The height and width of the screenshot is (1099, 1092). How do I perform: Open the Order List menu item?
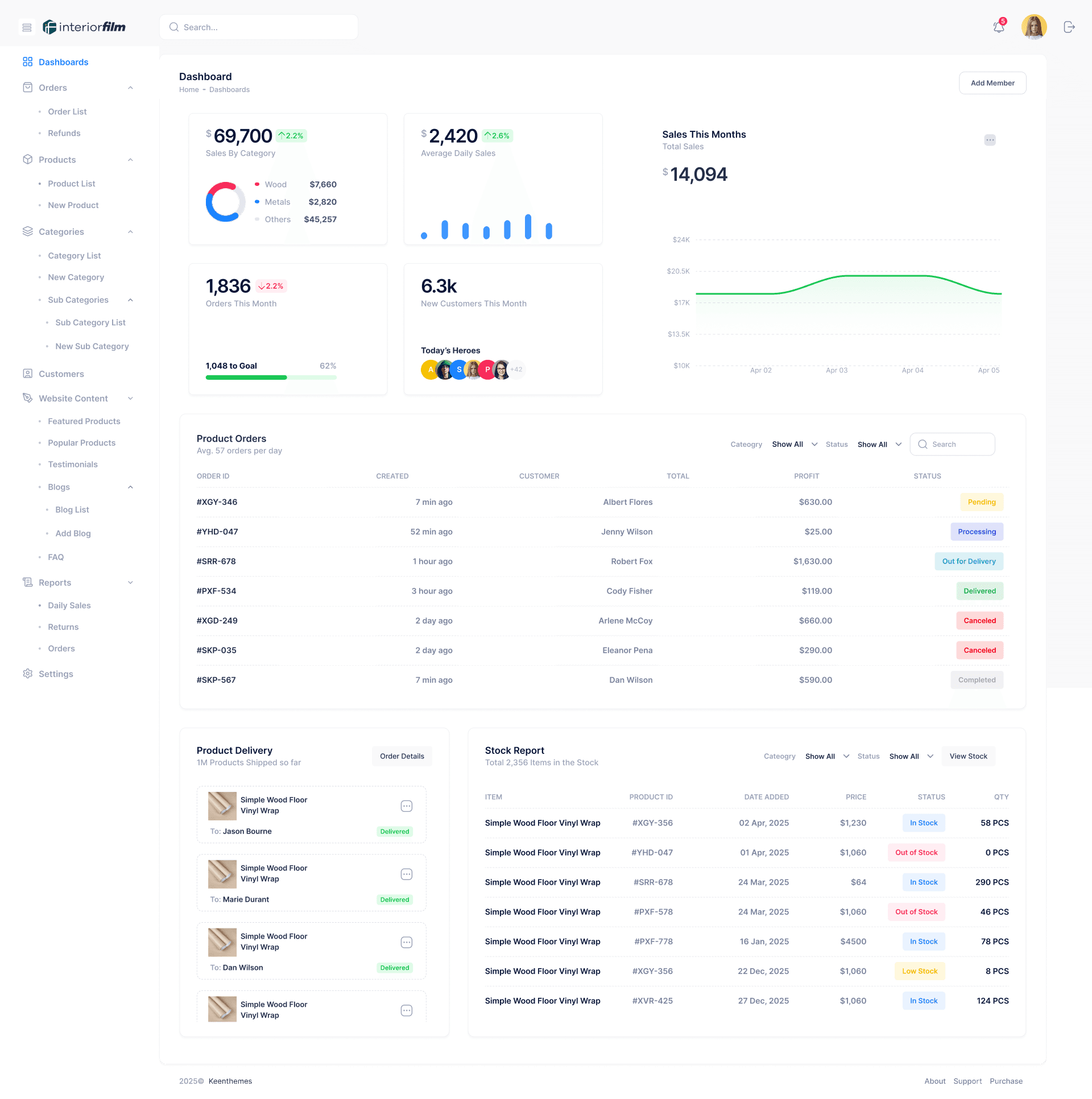[x=67, y=111]
